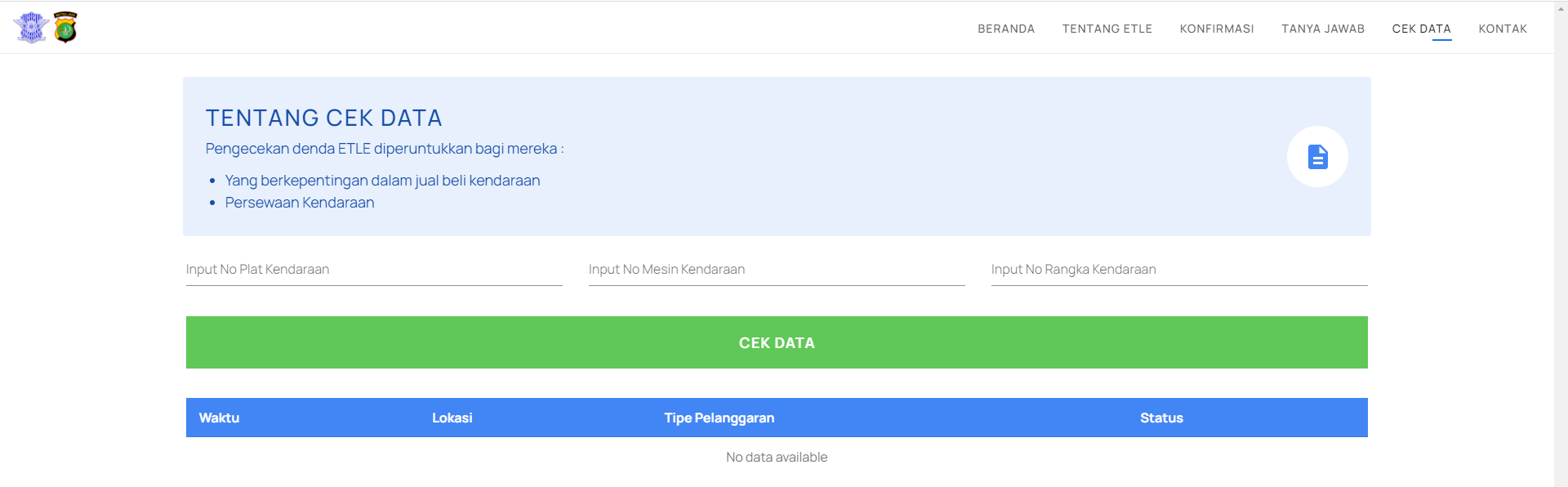Click the Lokasi column header

(452, 418)
